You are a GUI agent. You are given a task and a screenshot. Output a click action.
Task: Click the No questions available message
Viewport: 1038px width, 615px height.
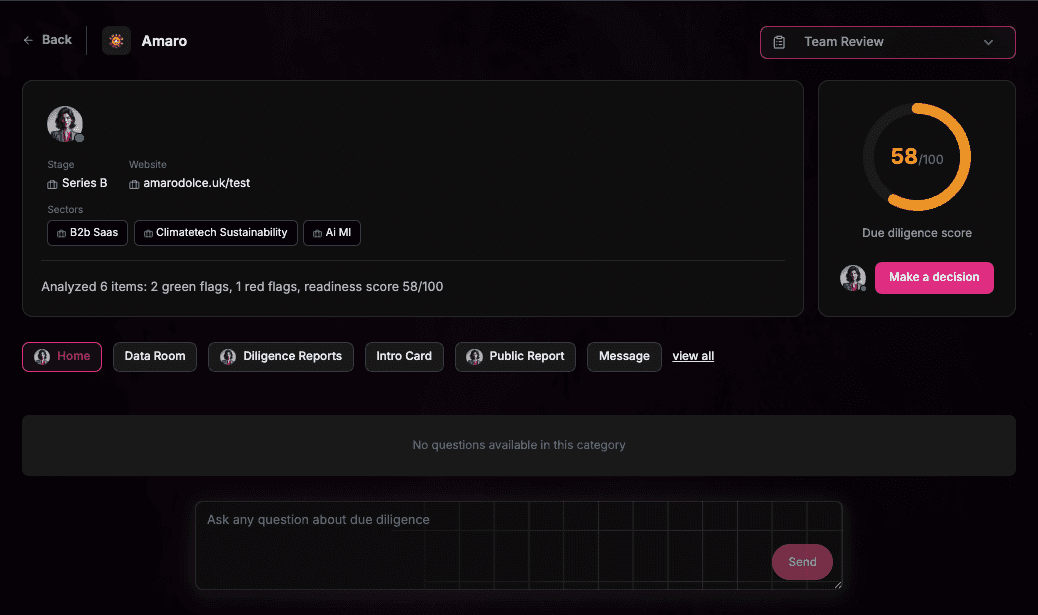pyautogui.click(x=518, y=445)
